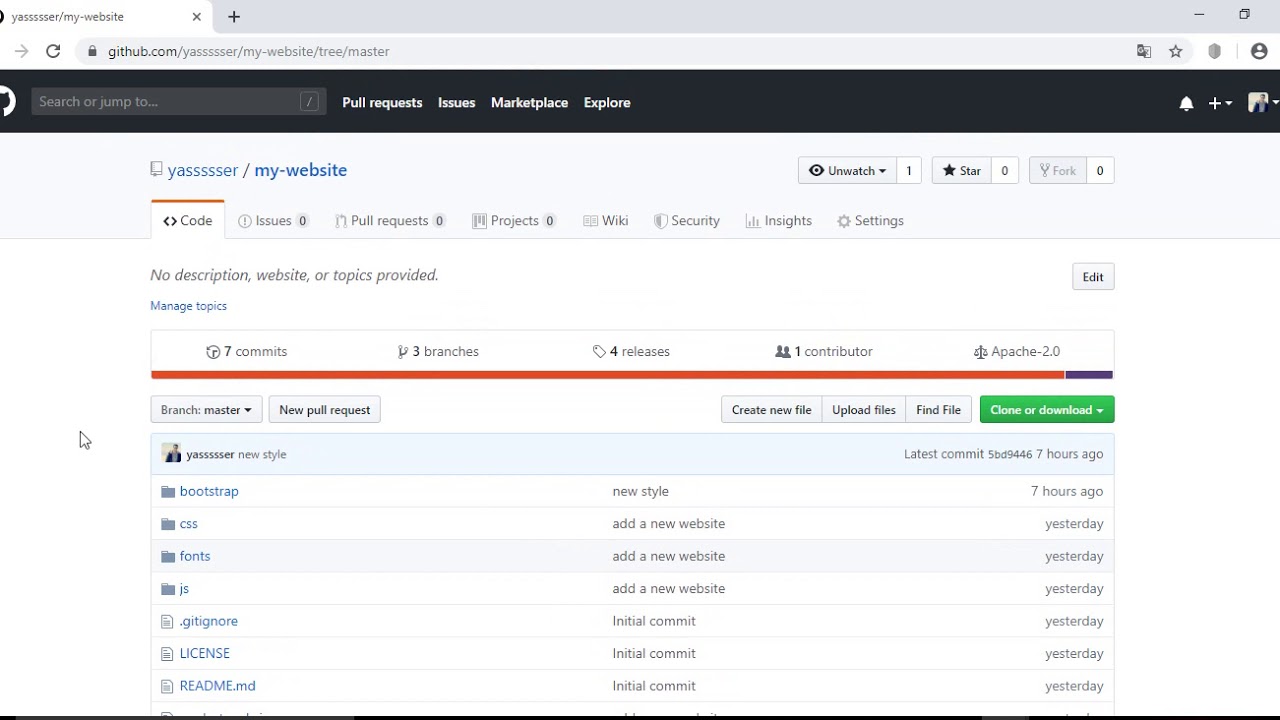This screenshot has width=1280, height=720.
Task: Click the README.md file icon
Action: [x=167, y=686]
